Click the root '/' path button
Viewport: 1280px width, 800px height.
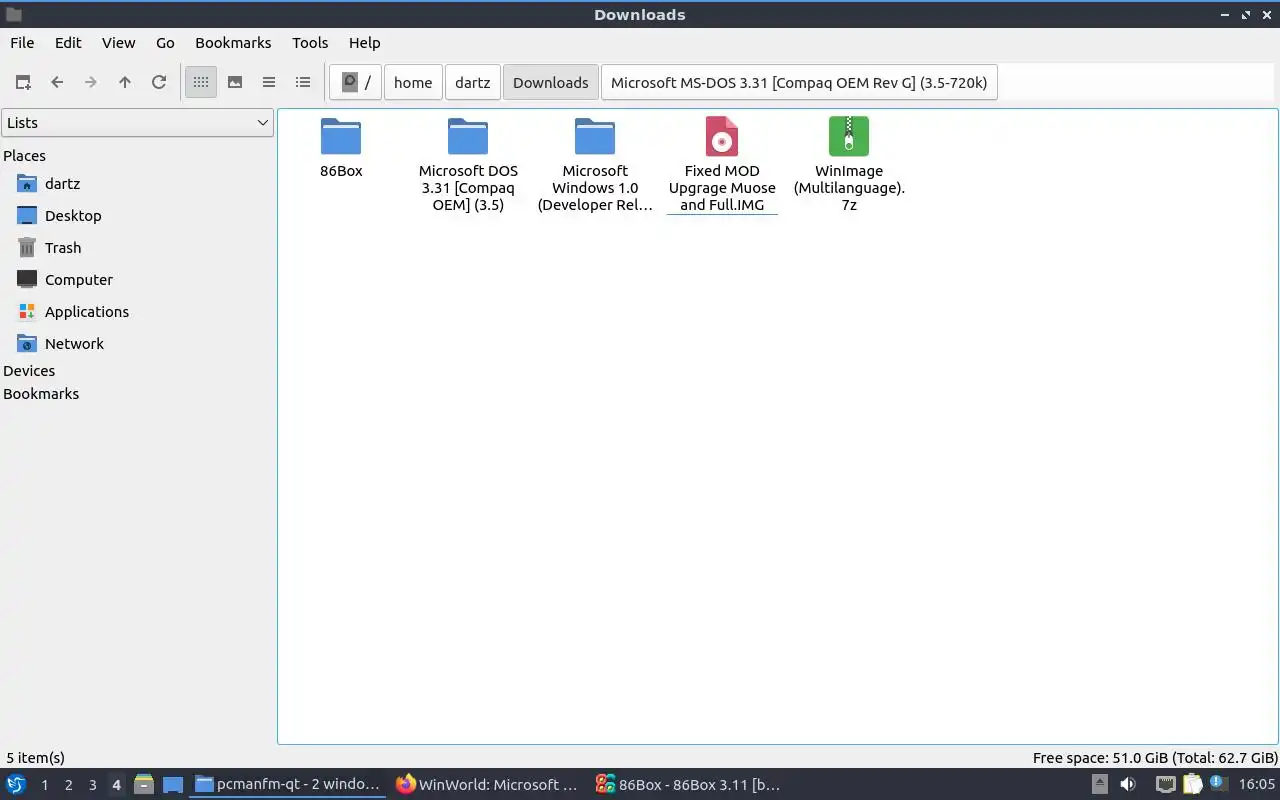point(356,82)
